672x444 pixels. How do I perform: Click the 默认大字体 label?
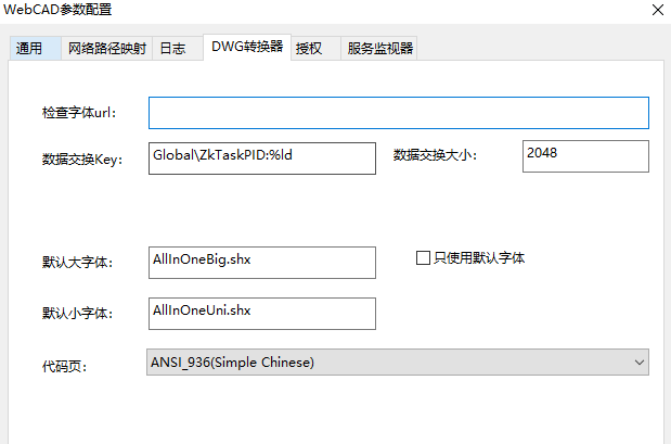point(77,262)
